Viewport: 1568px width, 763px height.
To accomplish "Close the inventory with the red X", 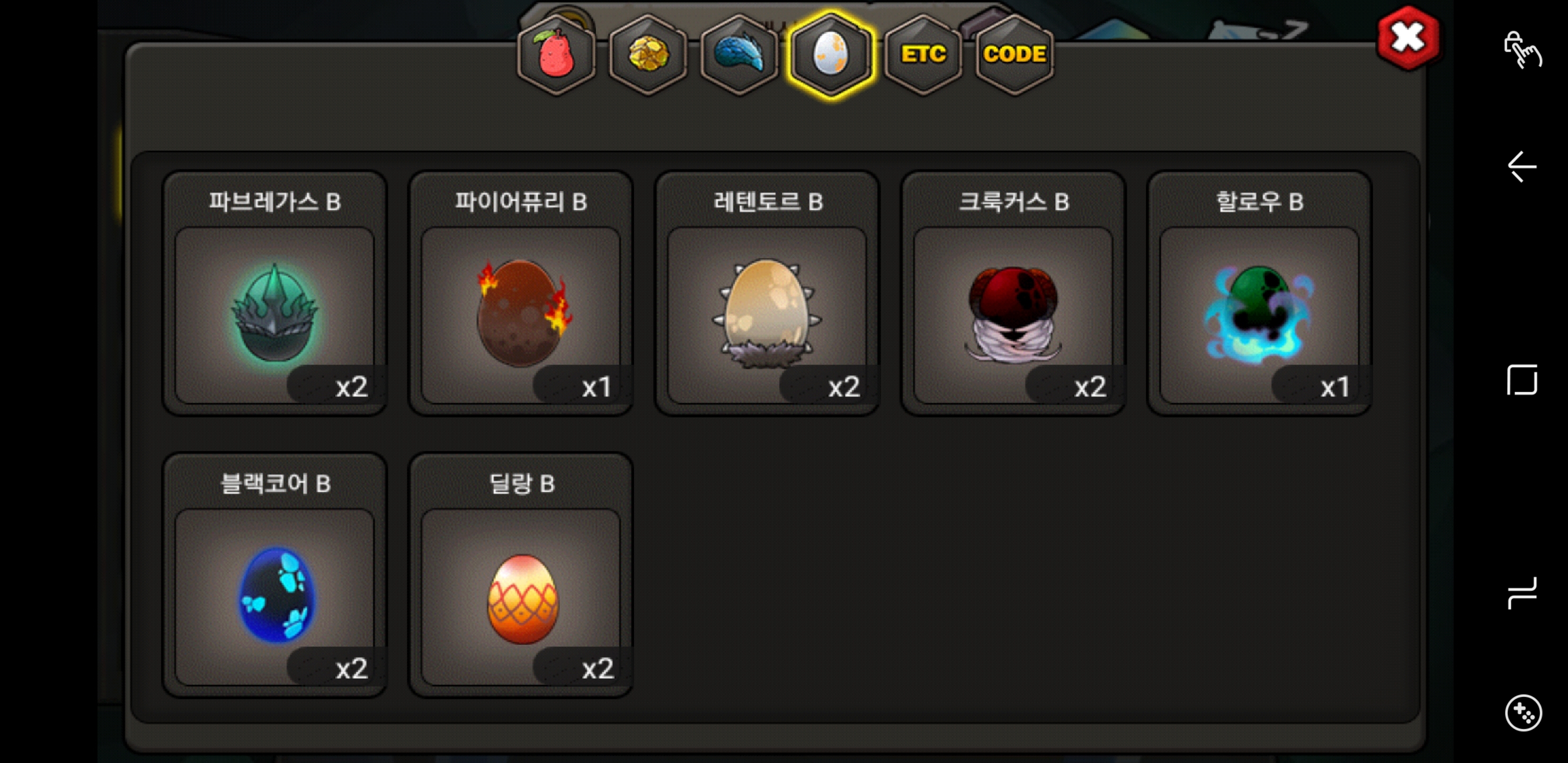I will 1408,38.
